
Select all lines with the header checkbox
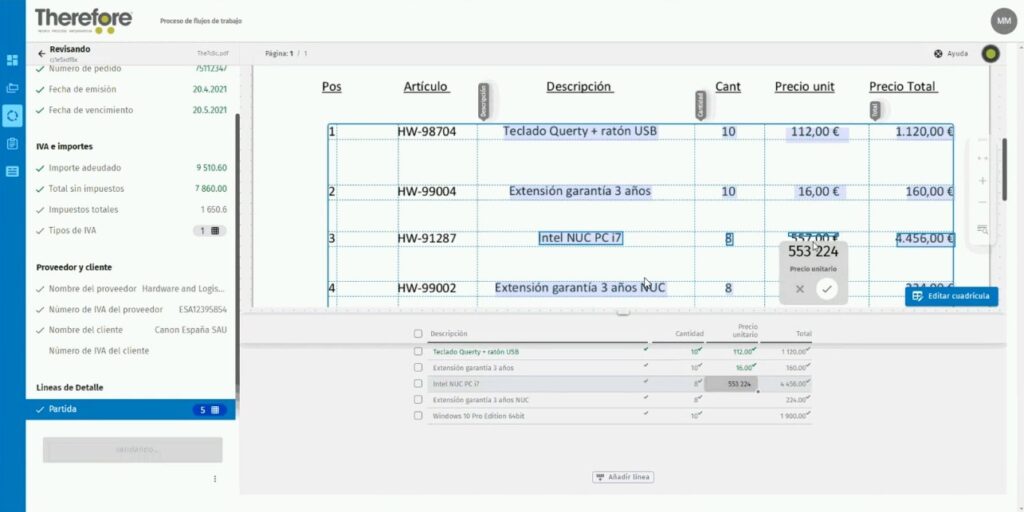coord(418,334)
